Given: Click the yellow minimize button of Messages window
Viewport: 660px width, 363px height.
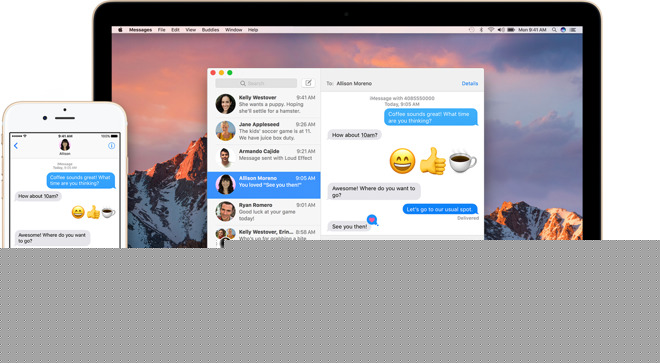Looking at the screenshot, I should pos(221,73).
